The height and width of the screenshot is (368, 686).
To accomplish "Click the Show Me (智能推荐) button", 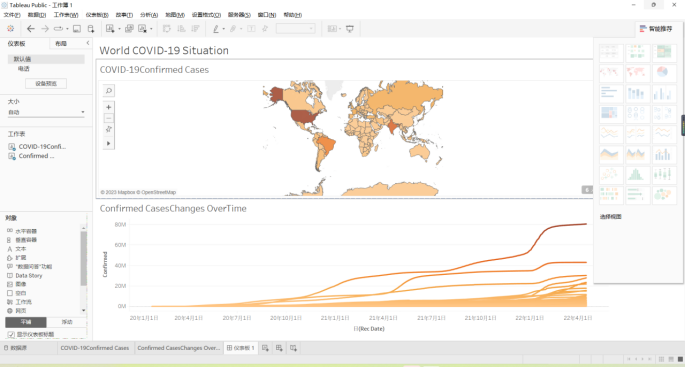I will pyautogui.click(x=656, y=29).
